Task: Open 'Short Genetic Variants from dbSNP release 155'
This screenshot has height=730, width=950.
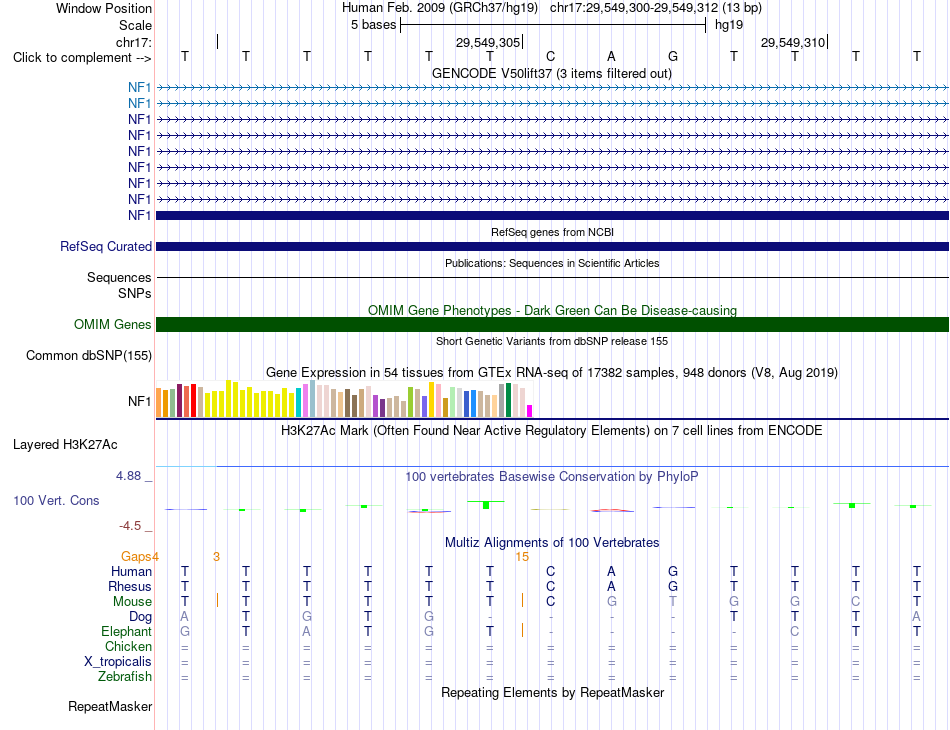Action: pyautogui.click(x=552, y=341)
